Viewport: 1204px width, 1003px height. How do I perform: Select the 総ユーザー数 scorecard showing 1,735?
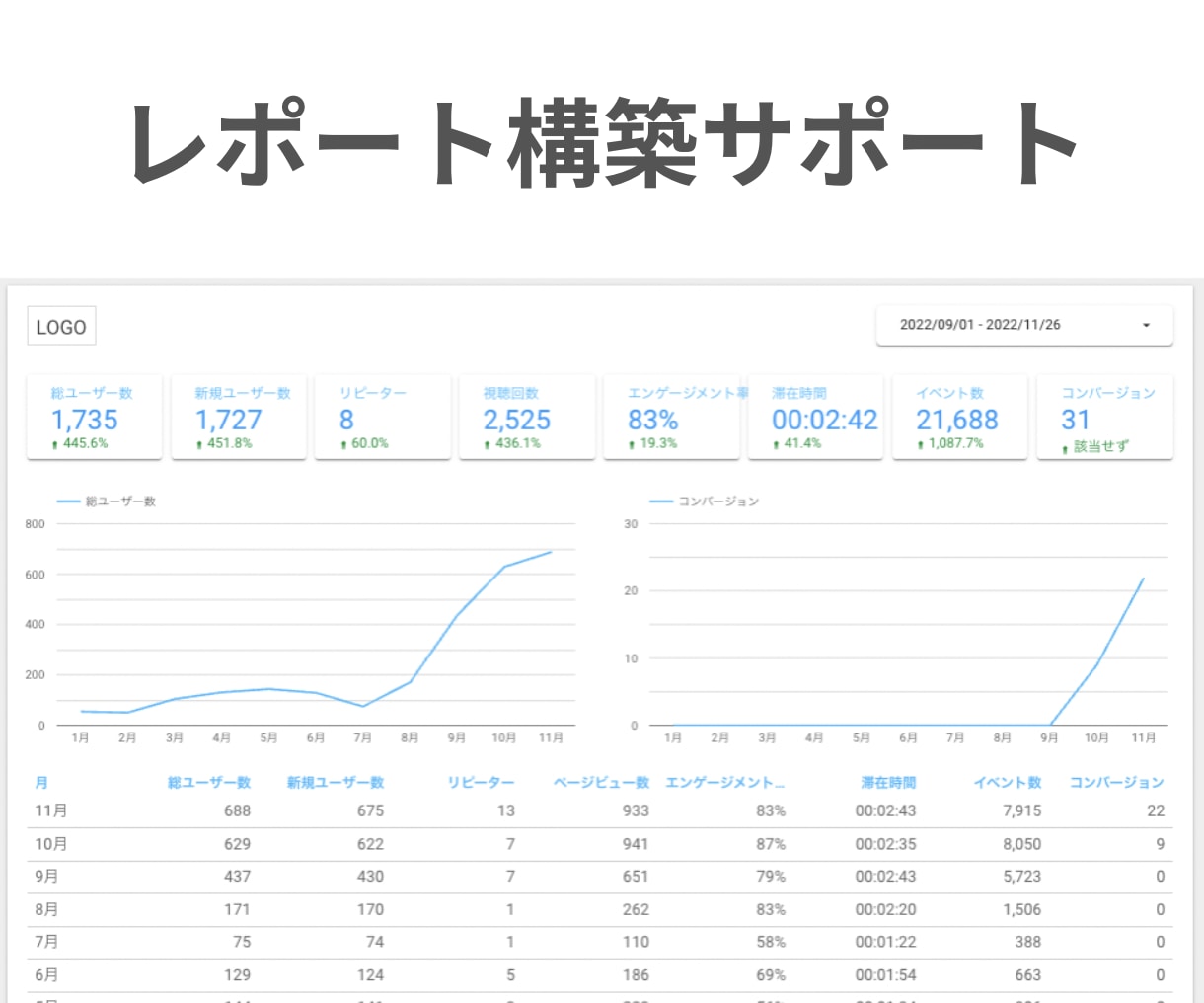94,417
